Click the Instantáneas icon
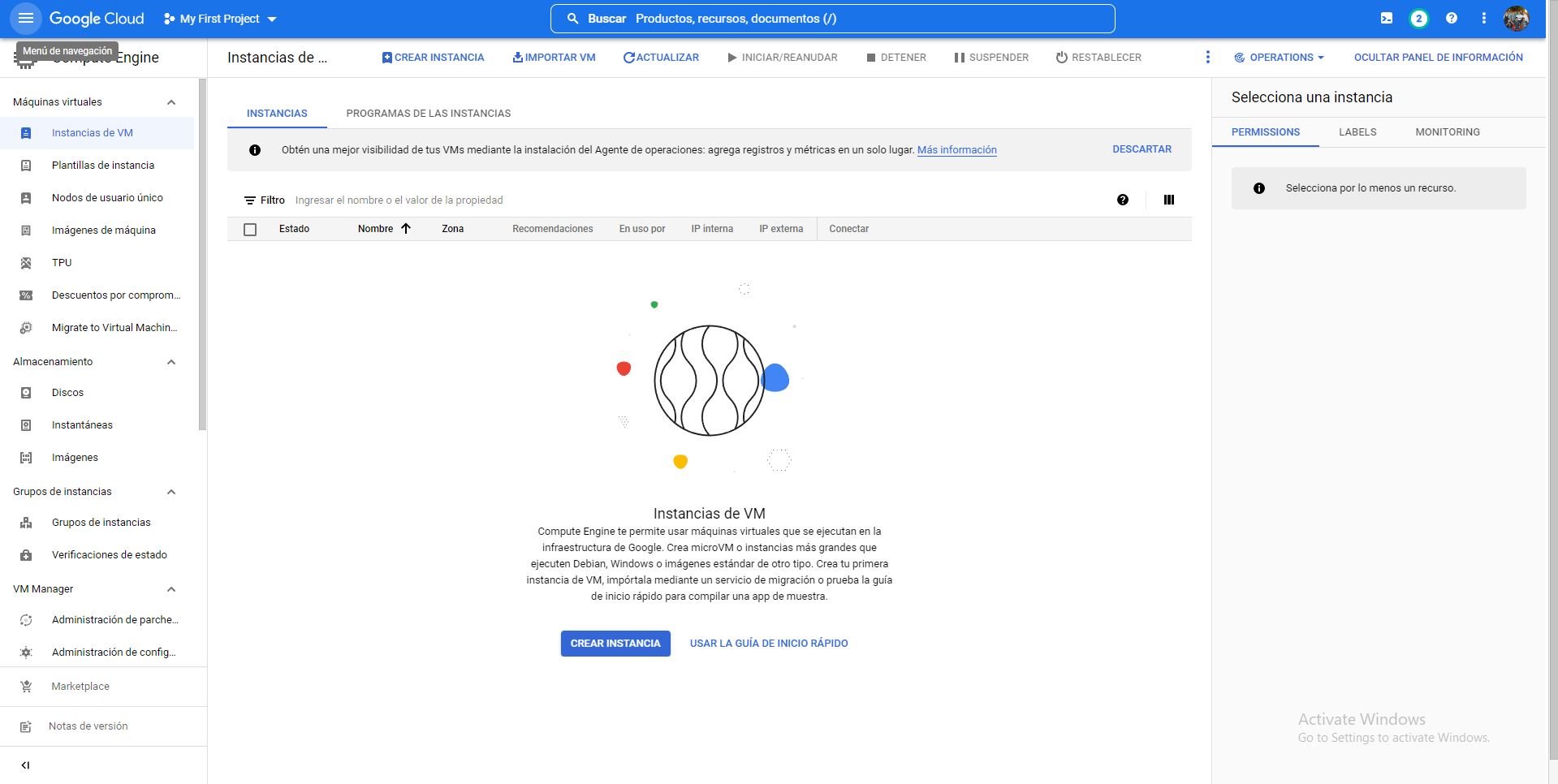This screenshot has height=784, width=1558. pyautogui.click(x=26, y=425)
